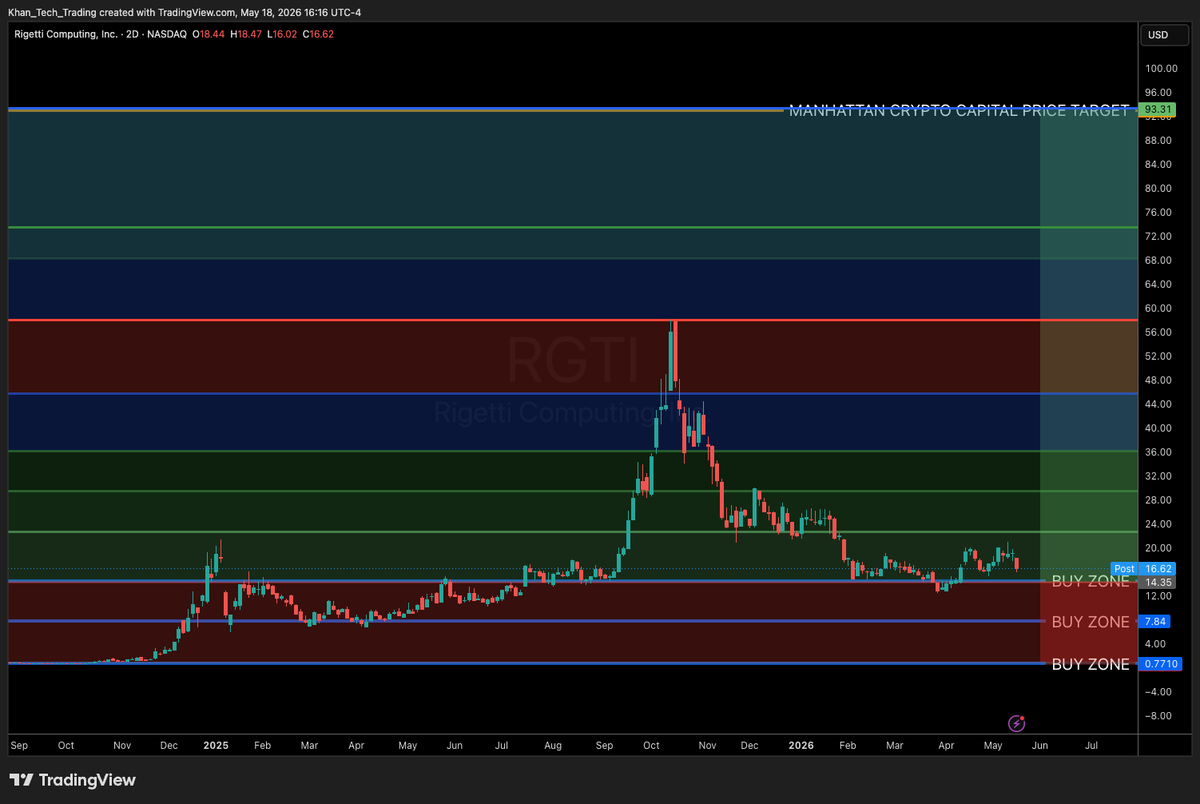The width and height of the screenshot is (1200, 804).
Task: Click the 100.00 price axis label
Action: [1161, 68]
